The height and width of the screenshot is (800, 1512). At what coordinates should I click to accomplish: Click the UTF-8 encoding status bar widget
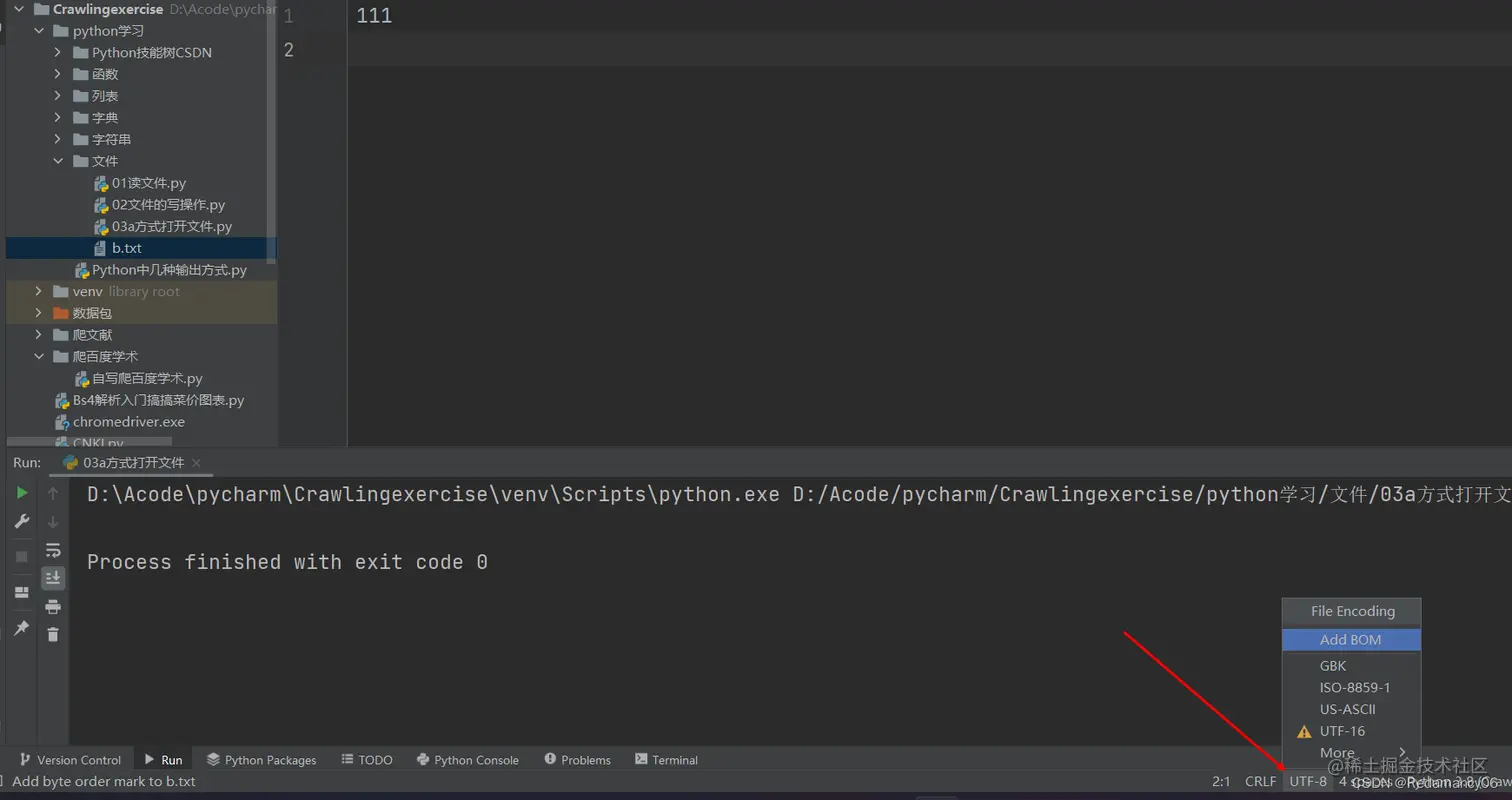[x=1308, y=782]
